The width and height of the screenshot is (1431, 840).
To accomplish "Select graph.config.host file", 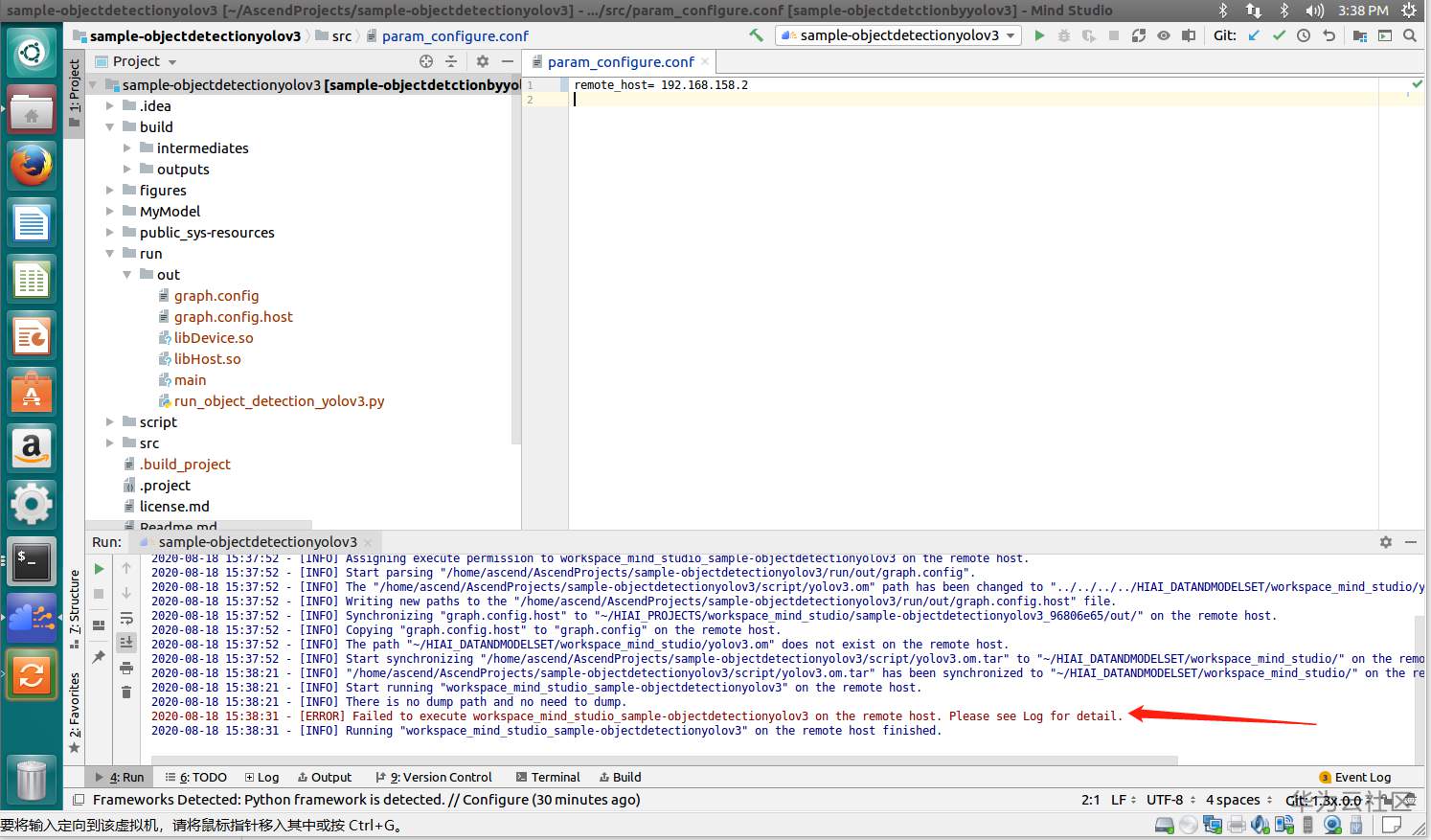I will [x=234, y=317].
